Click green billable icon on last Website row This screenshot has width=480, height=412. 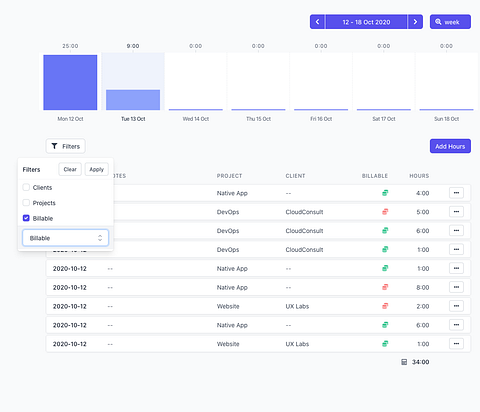(385, 344)
